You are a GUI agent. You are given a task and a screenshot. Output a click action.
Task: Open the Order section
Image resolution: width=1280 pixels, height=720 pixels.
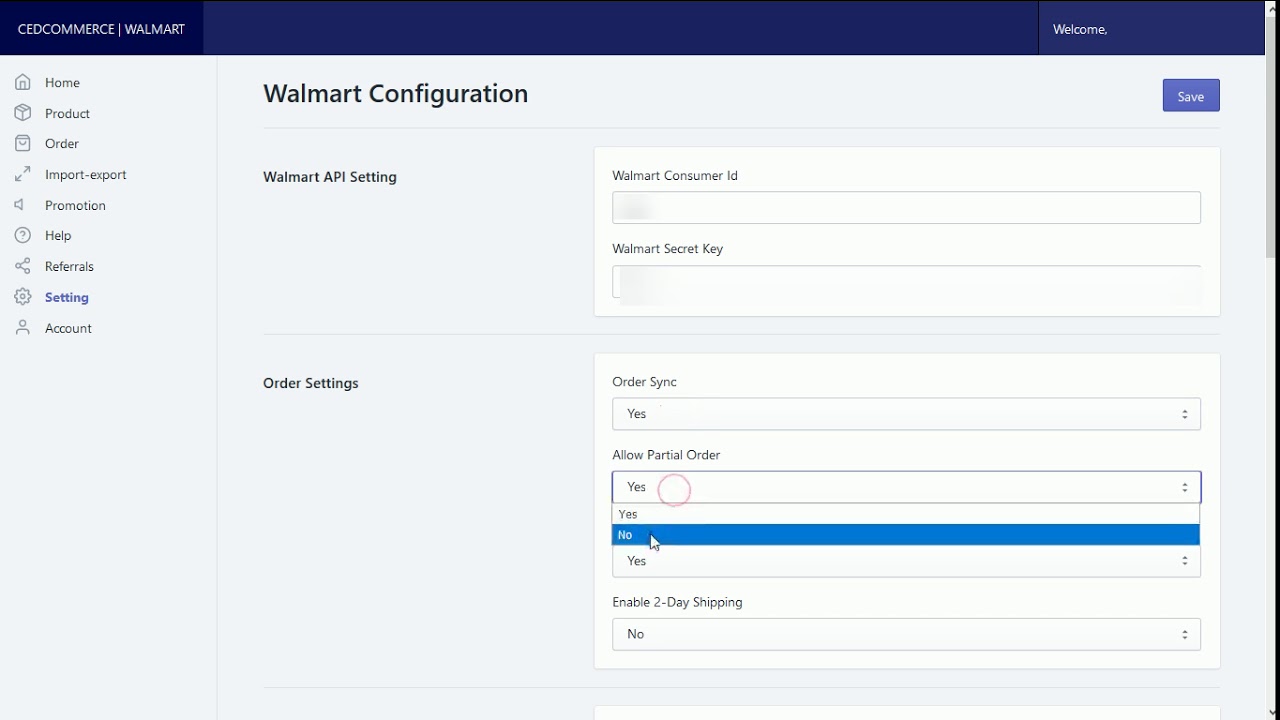(62, 144)
